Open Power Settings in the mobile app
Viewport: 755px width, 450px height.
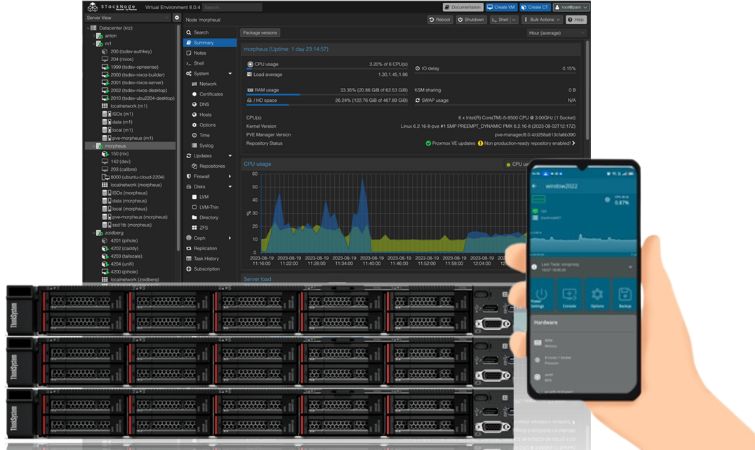pos(539,297)
